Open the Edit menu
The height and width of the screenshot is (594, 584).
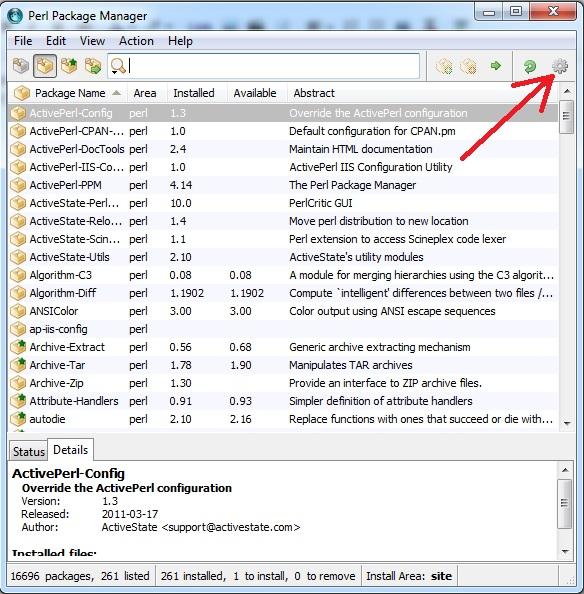click(56, 41)
